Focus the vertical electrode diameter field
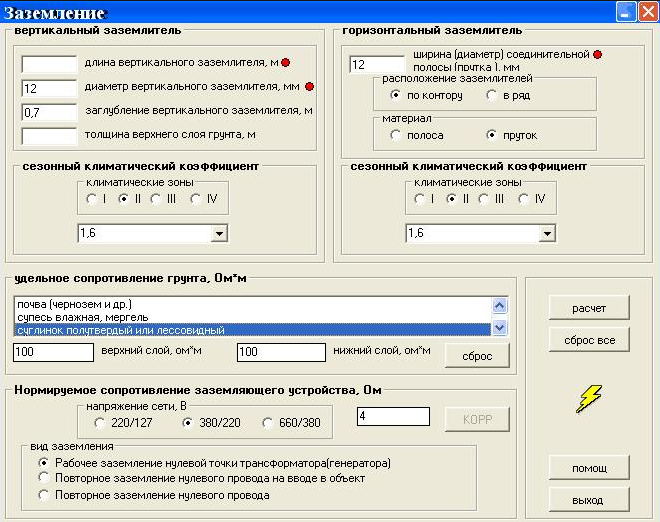Screen dimensions: 660x522 49,88
